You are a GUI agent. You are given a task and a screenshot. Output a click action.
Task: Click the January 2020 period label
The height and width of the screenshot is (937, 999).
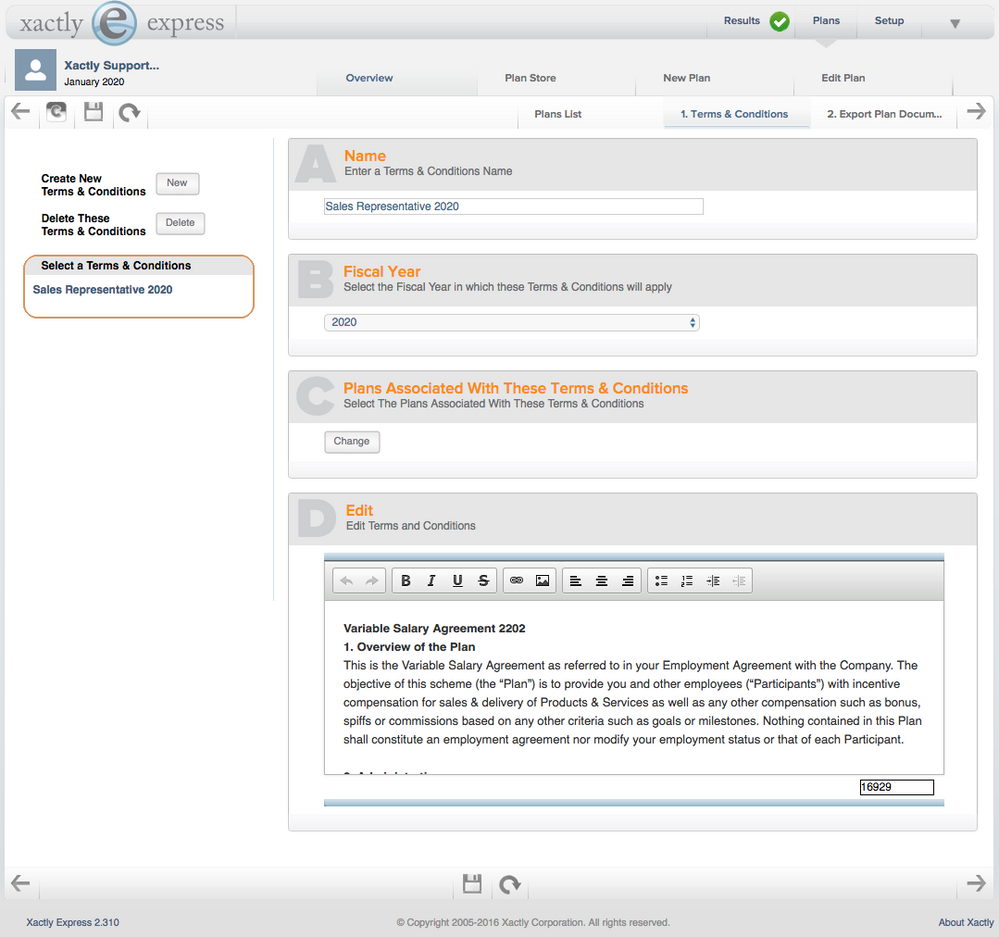(94, 82)
